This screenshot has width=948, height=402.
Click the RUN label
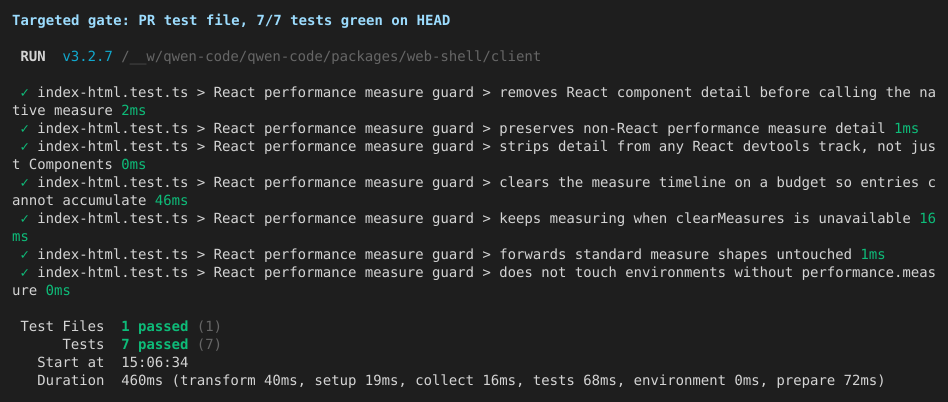coord(33,56)
